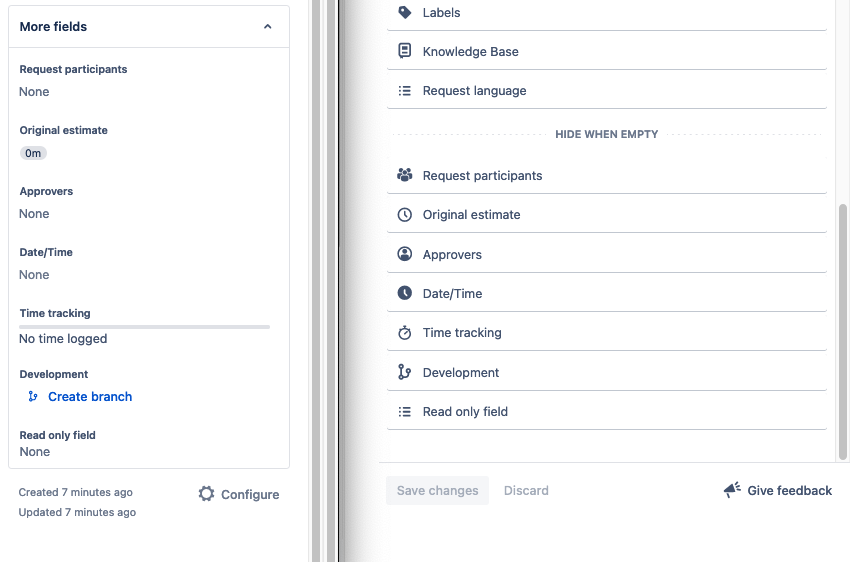Select the Request language field row
This screenshot has width=862, height=562.
[x=607, y=90]
